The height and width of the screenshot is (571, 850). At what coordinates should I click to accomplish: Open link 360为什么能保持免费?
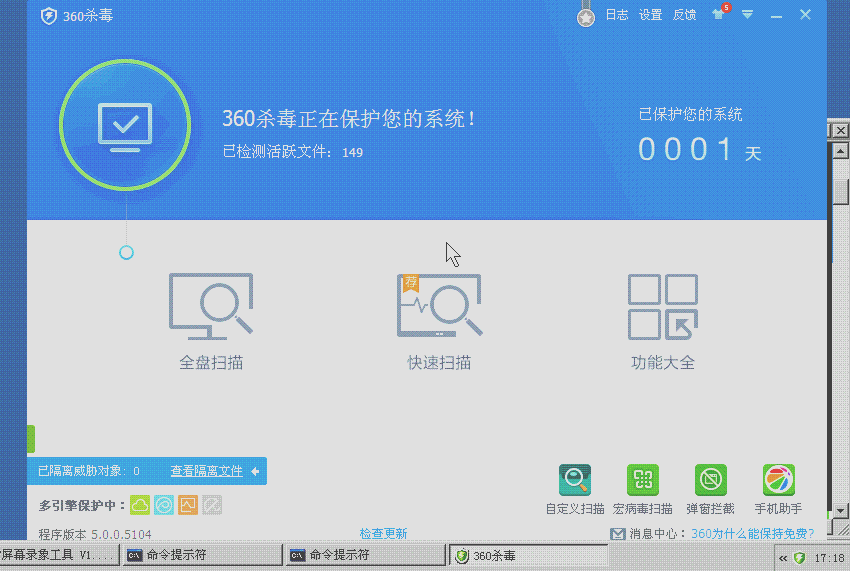coord(752,534)
